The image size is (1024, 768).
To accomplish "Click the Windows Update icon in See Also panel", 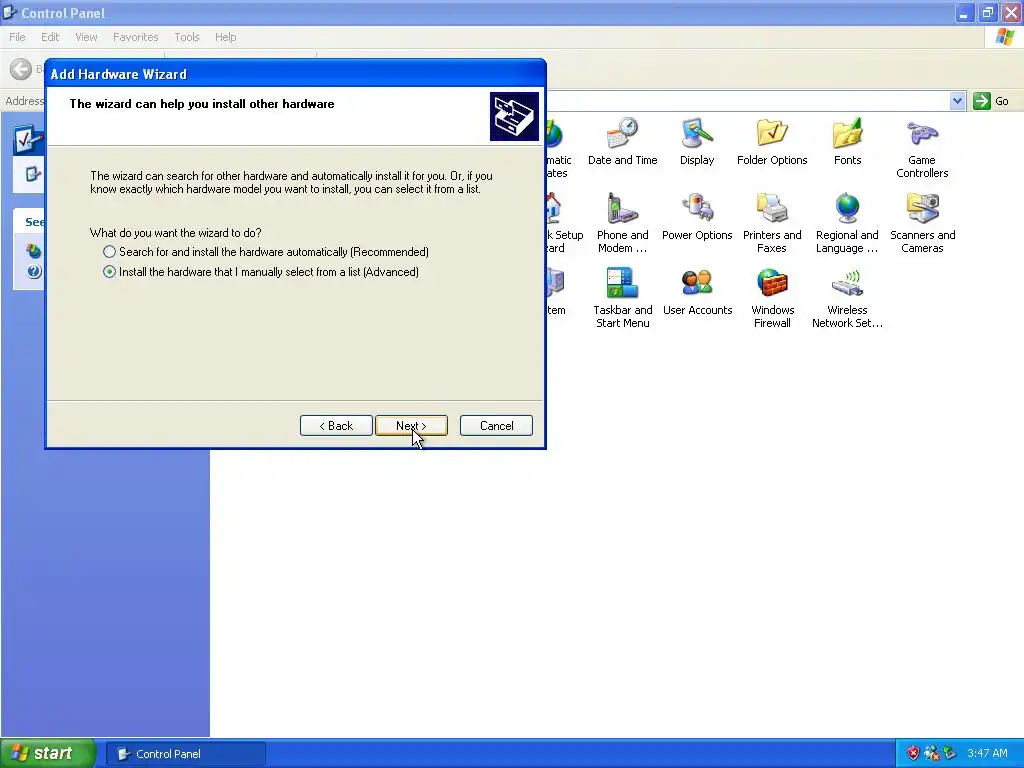I will pyautogui.click(x=34, y=251).
